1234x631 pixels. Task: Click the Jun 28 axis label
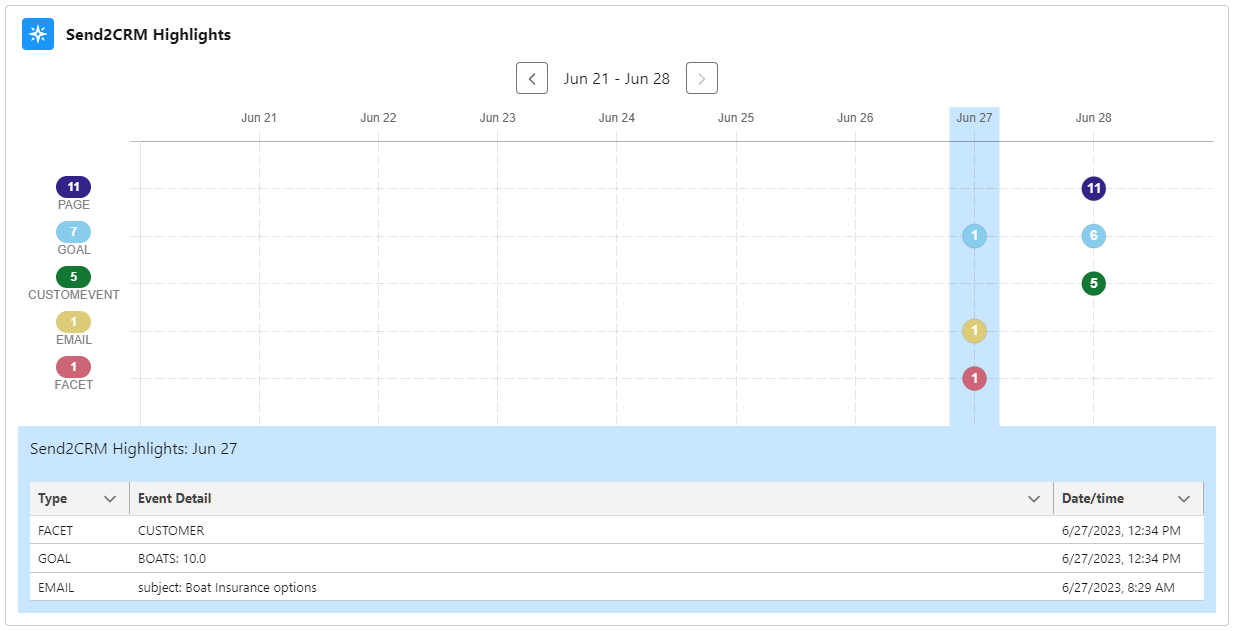[1094, 118]
